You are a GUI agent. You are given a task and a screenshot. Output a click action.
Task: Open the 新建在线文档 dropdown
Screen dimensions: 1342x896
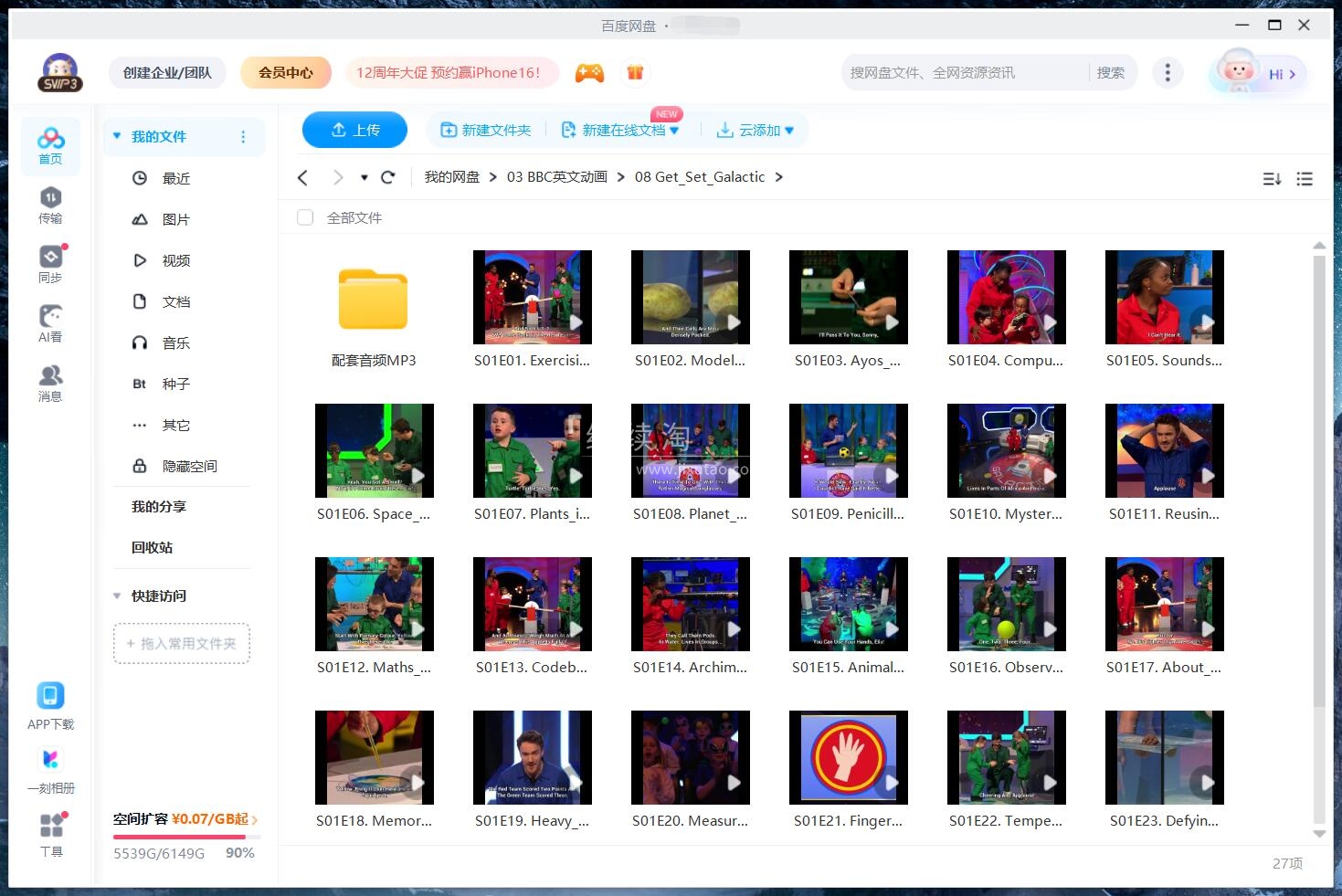pos(621,130)
